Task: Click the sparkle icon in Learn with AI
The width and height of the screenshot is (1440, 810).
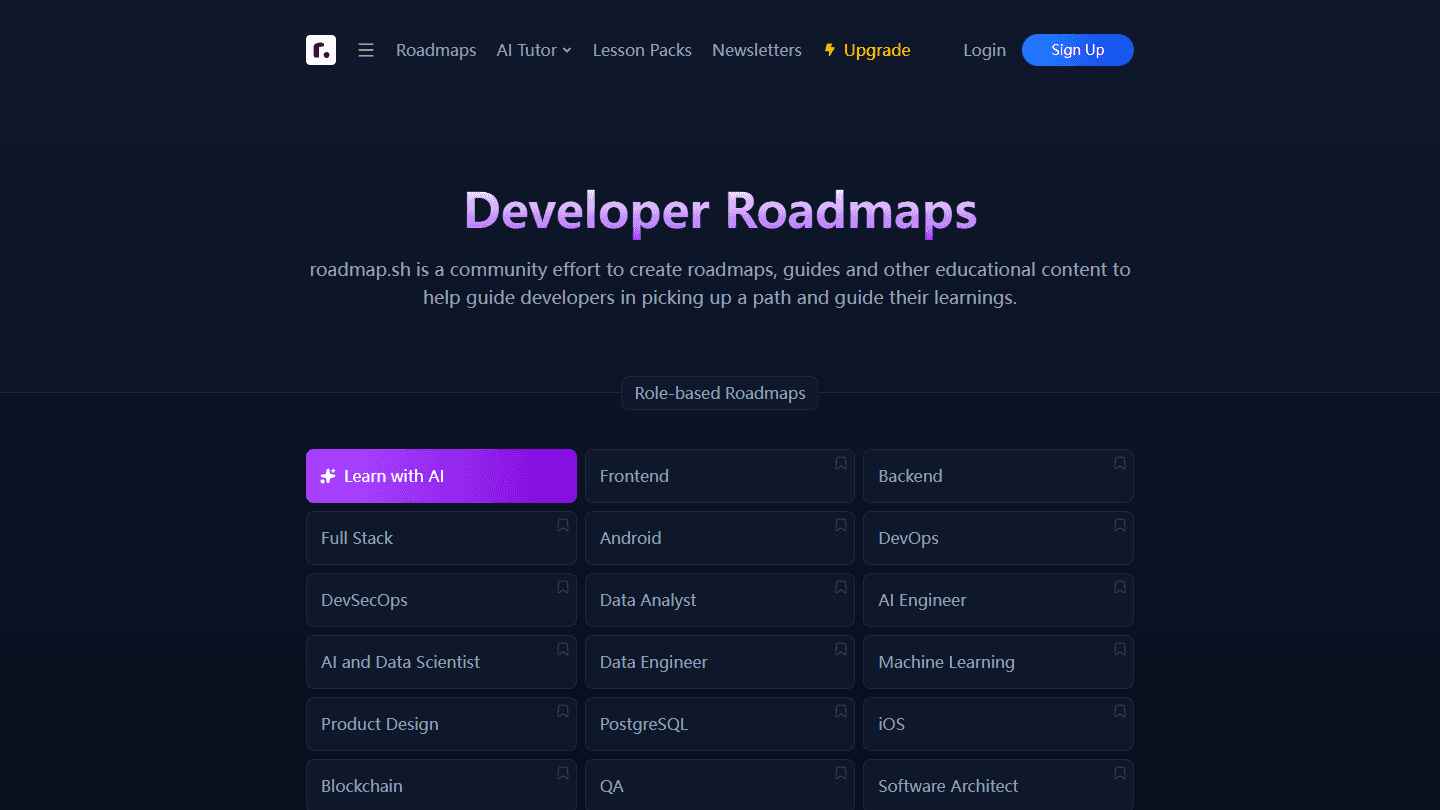Action: pos(328,476)
